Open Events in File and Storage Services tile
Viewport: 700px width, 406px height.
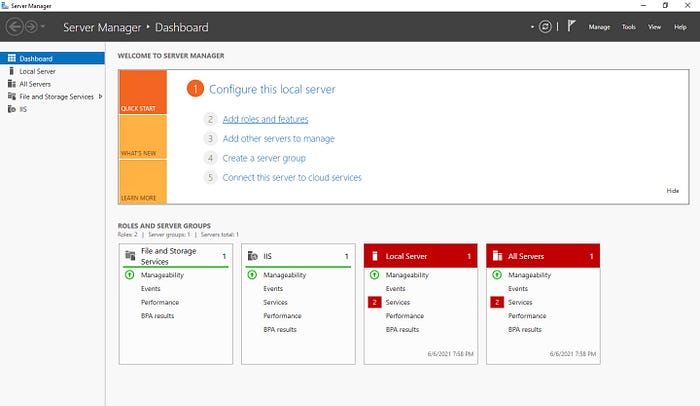(x=150, y=289)
